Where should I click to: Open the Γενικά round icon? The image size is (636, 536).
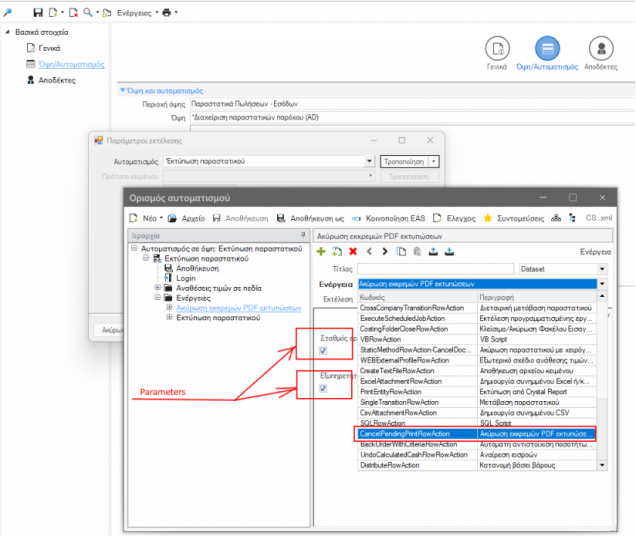(497, 48)
